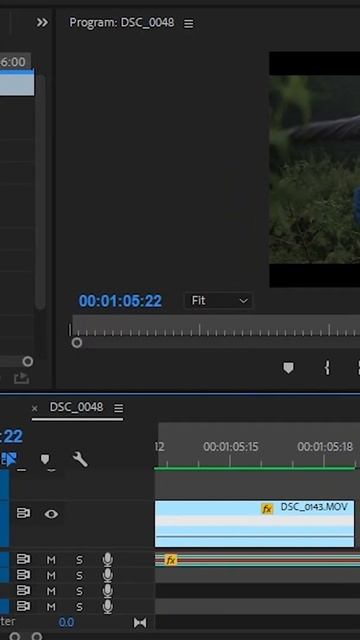Viewport: 360px width, 640px height.
Task: Open the DSC_0048 timeline panel menu
Action: [118, 408]
